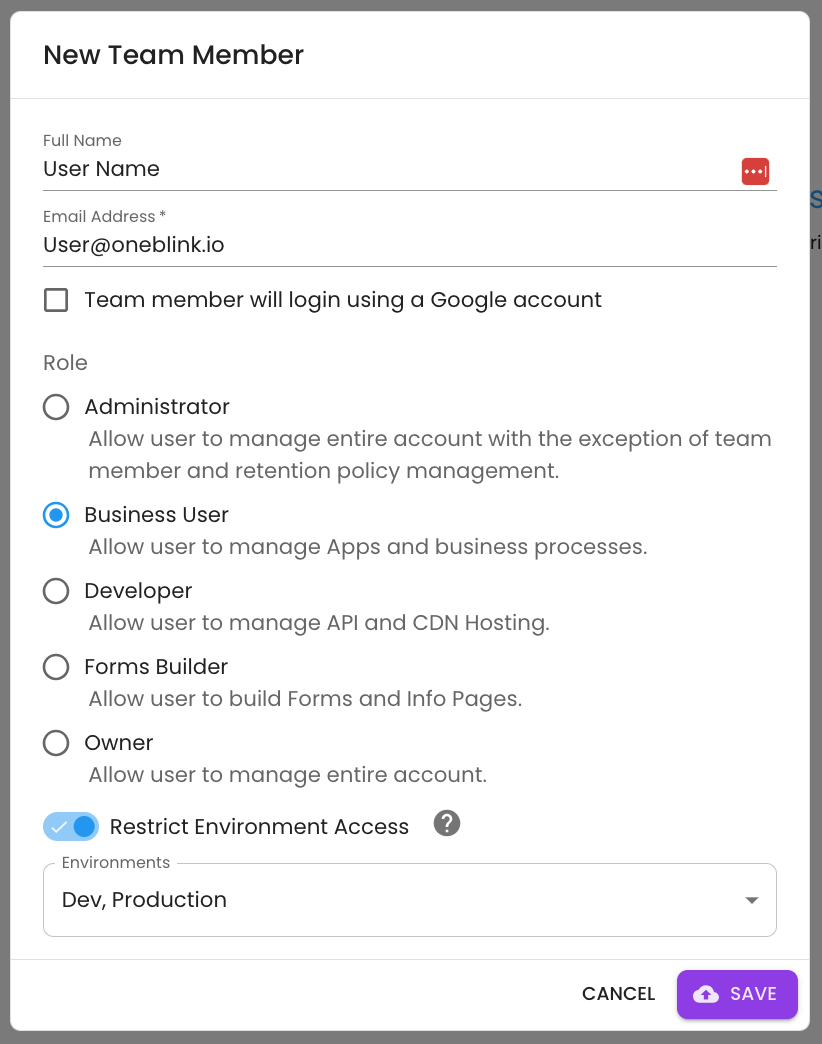Select the Administrator role radio button
The image size is (822, 1044).
(56, 407)
